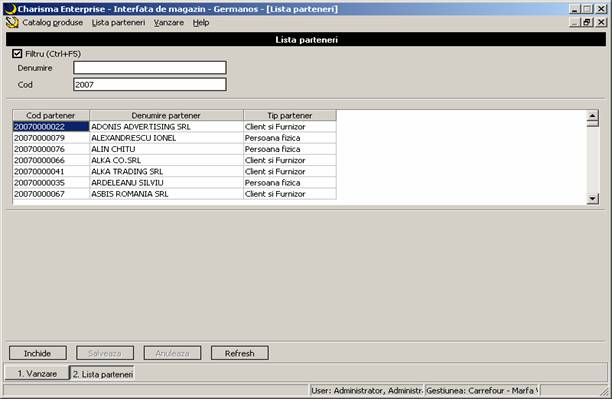612x399 pixels.
Task: Click the Inchide button
Action: point(37,353)
